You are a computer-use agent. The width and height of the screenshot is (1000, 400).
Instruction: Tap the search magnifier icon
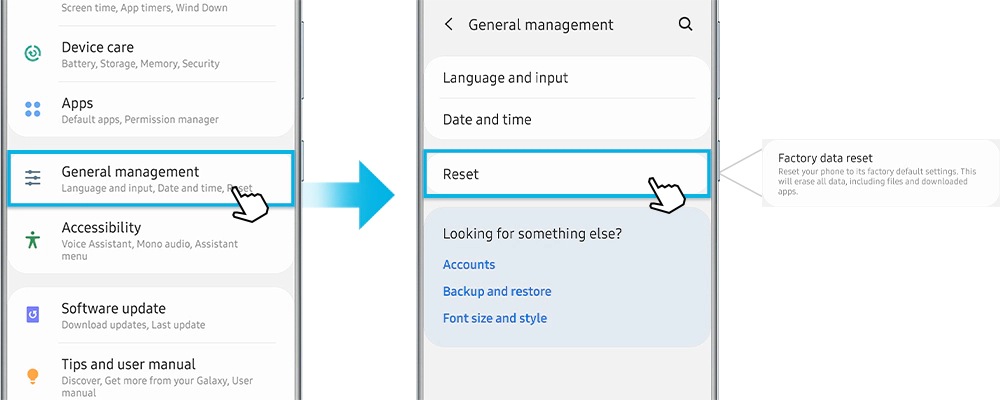coord(685,24)
